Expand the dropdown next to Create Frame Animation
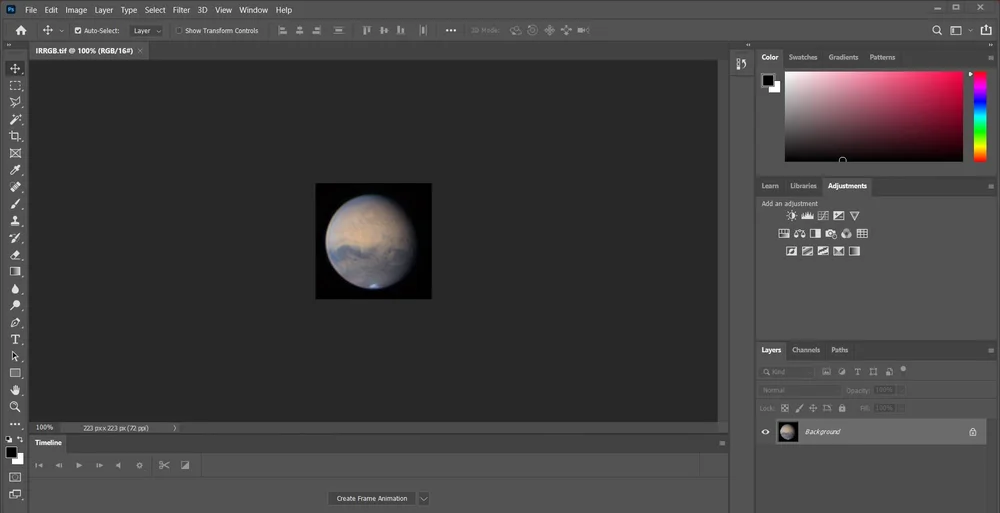The height and width of the screenshot is (513, 1000). tap(423, 498)
